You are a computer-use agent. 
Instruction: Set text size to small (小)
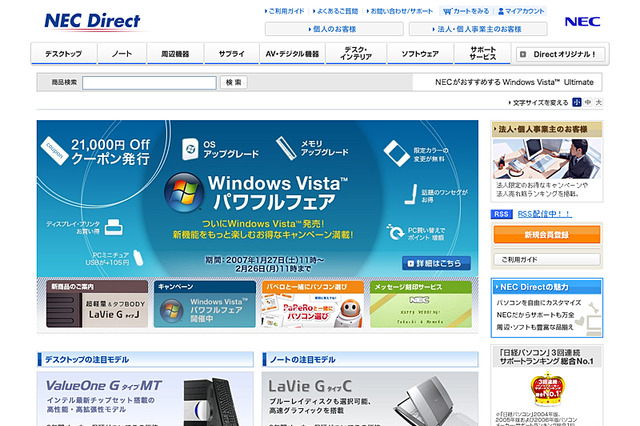[576, 102]
